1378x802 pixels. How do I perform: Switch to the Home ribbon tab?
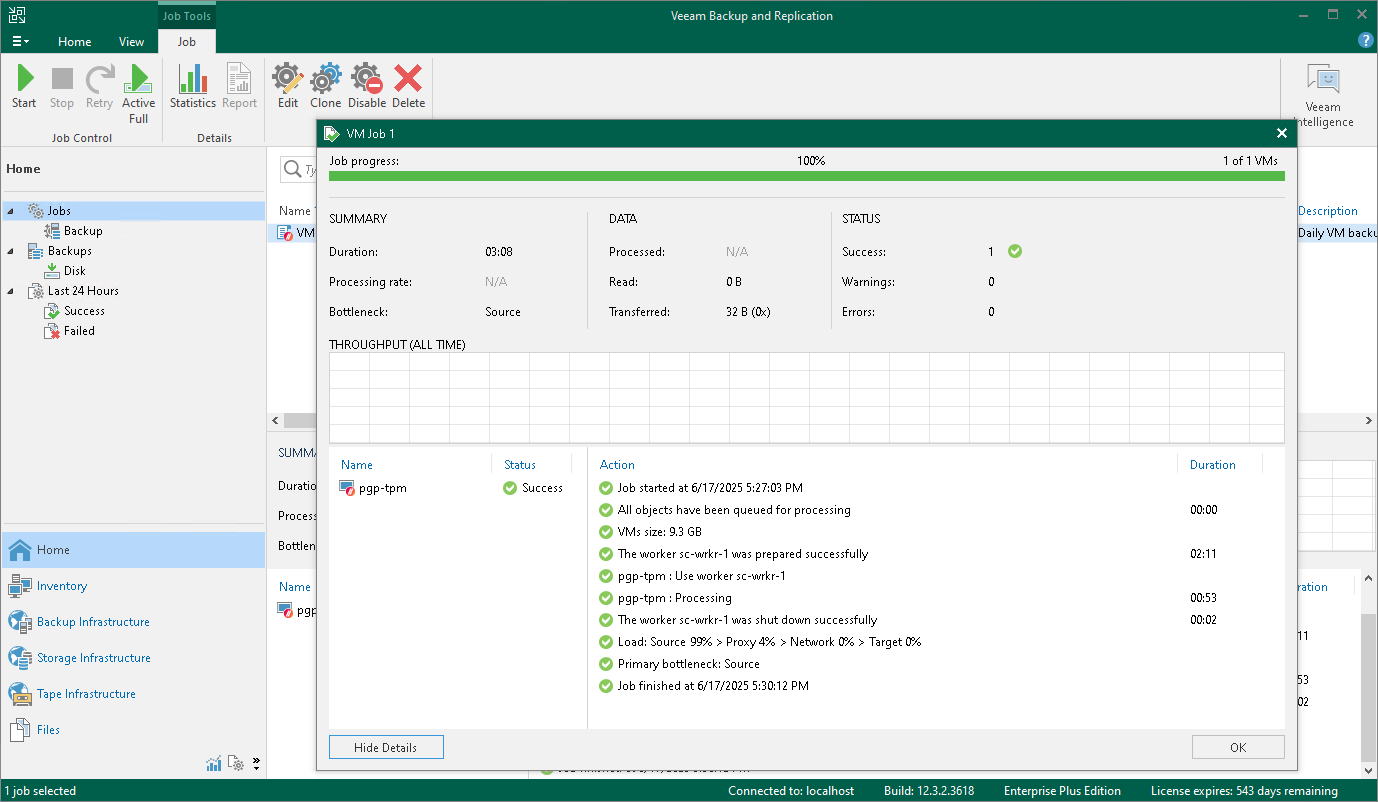[x=75, y=42]
